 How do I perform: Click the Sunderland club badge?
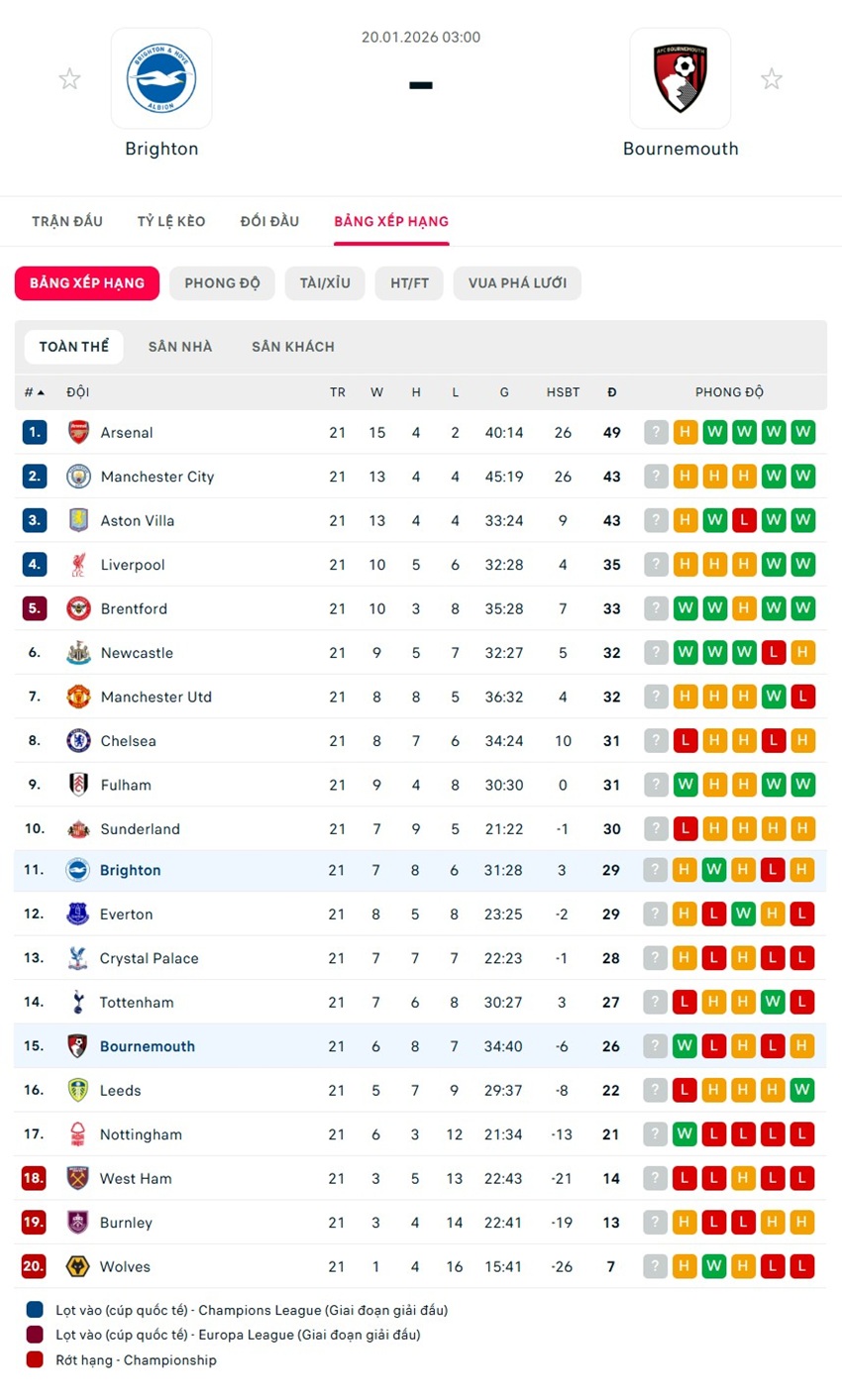click(x=79, y=828)
